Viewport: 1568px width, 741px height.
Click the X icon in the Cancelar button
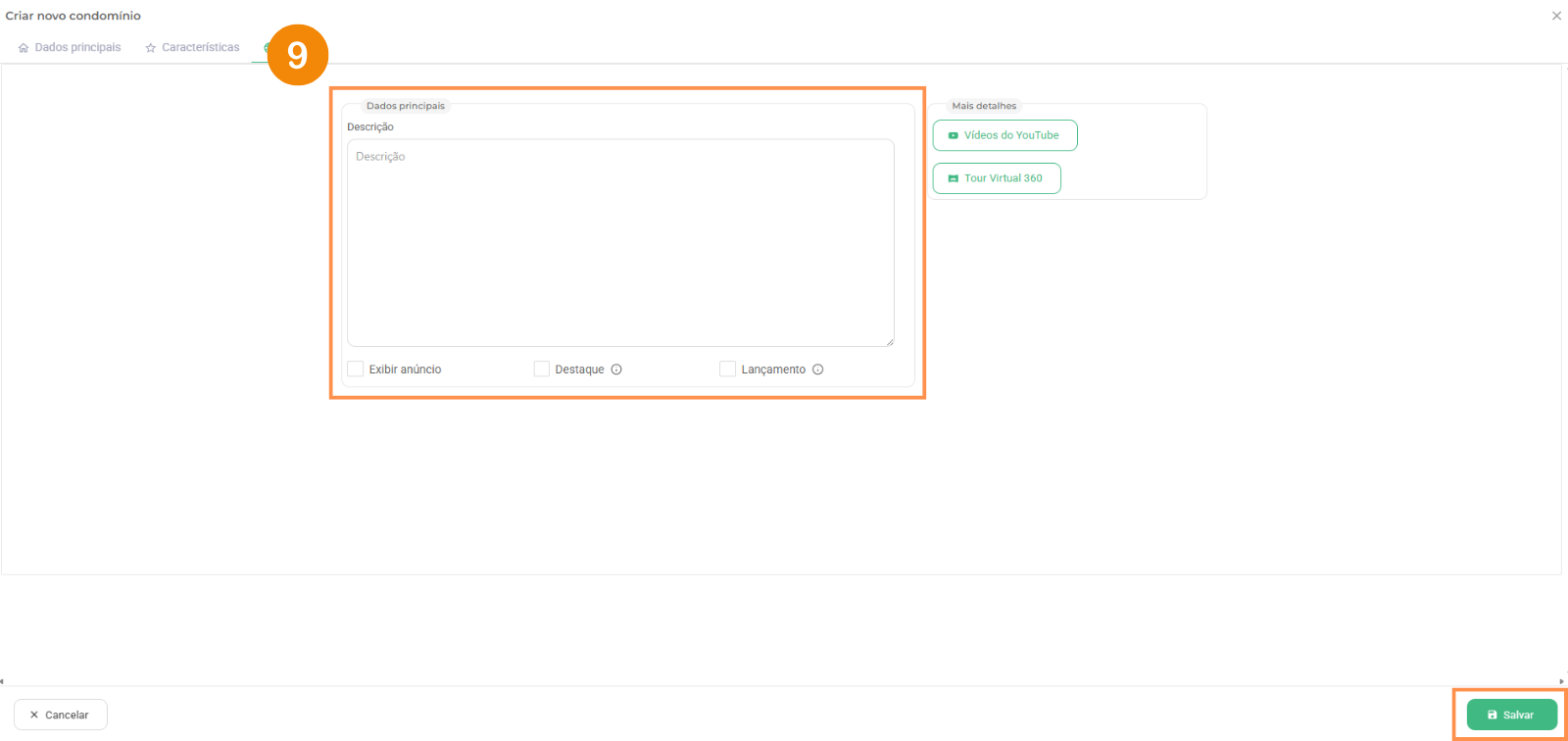pos(34,715)
